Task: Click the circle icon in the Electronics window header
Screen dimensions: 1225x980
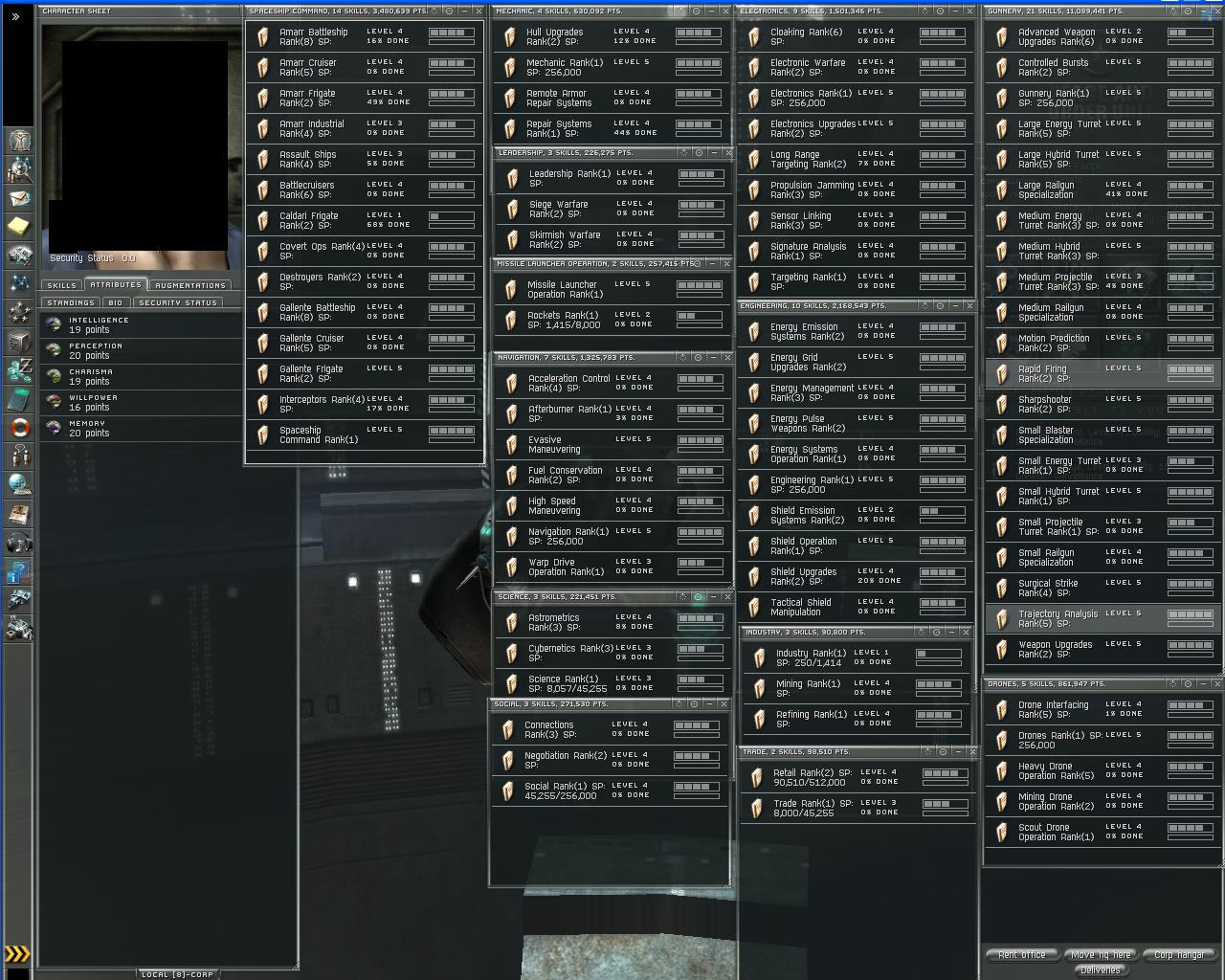Action: point(942,11)
